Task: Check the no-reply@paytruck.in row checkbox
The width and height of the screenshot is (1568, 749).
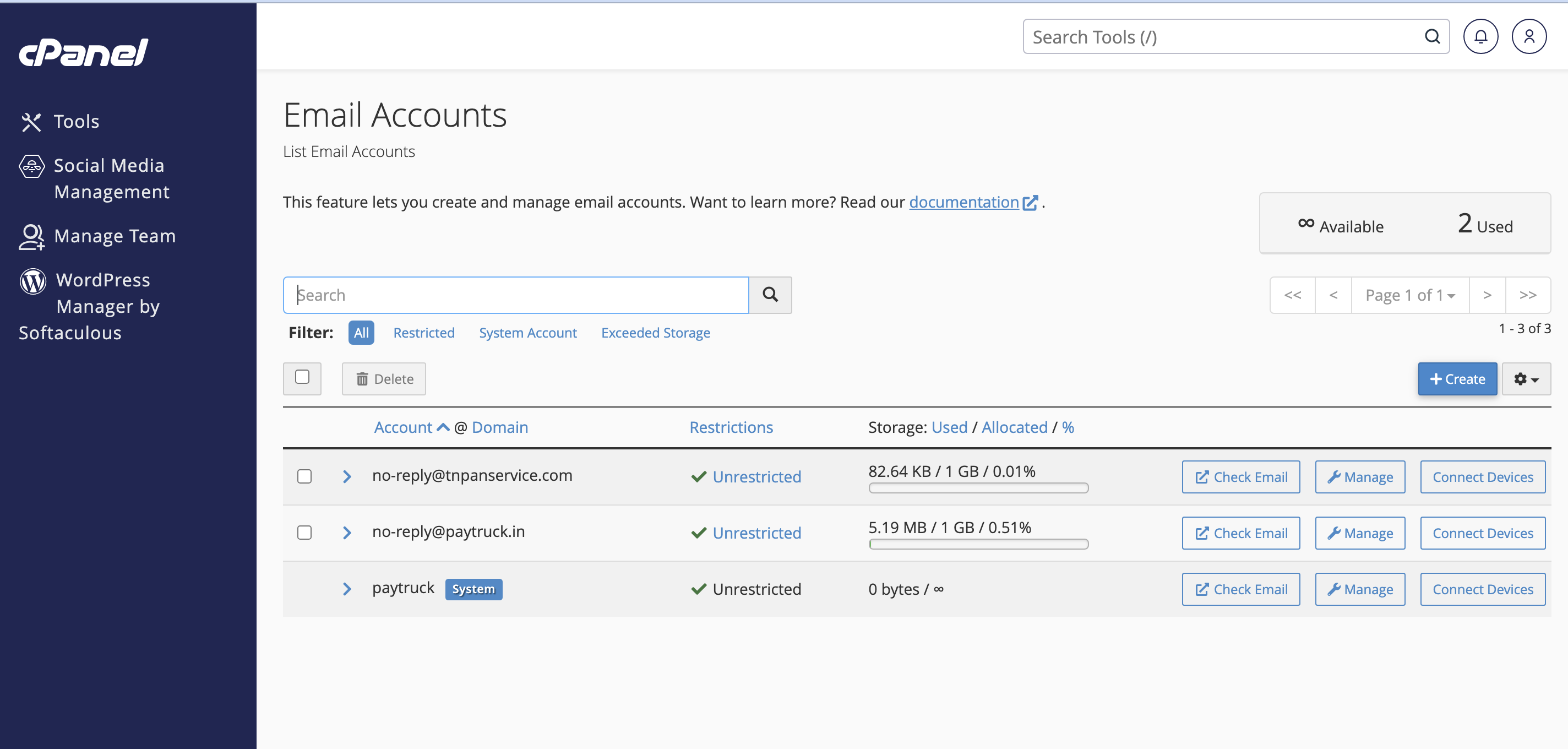Action: pyautogui.click(x=304, y=532)
